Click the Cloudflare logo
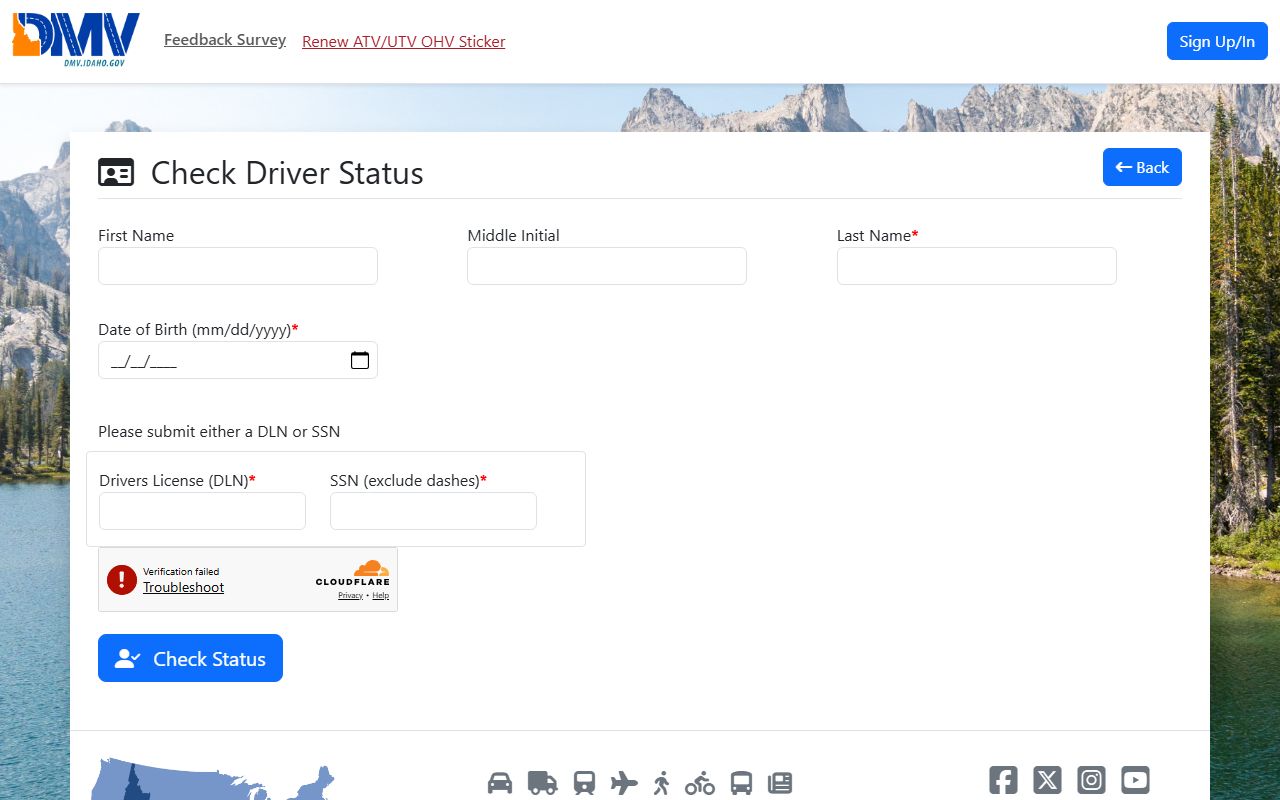The image size is (1280, 800). tap(353, 574)
